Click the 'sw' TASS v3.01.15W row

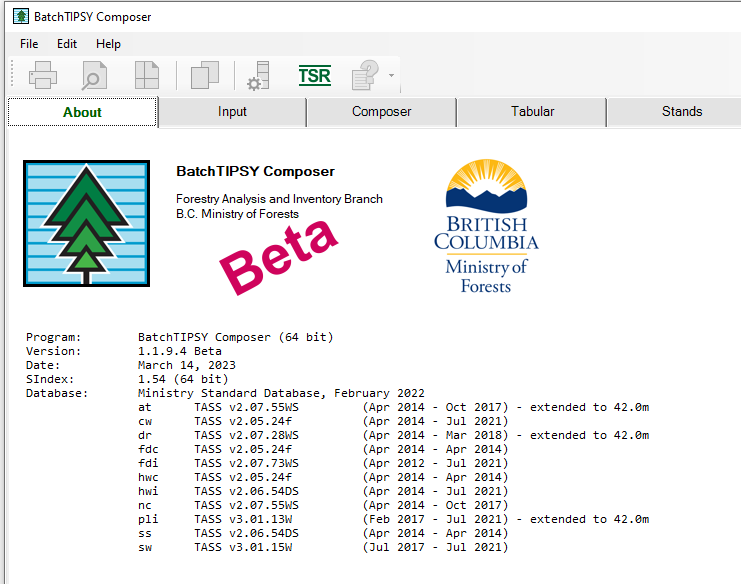[x=323, y=548]
